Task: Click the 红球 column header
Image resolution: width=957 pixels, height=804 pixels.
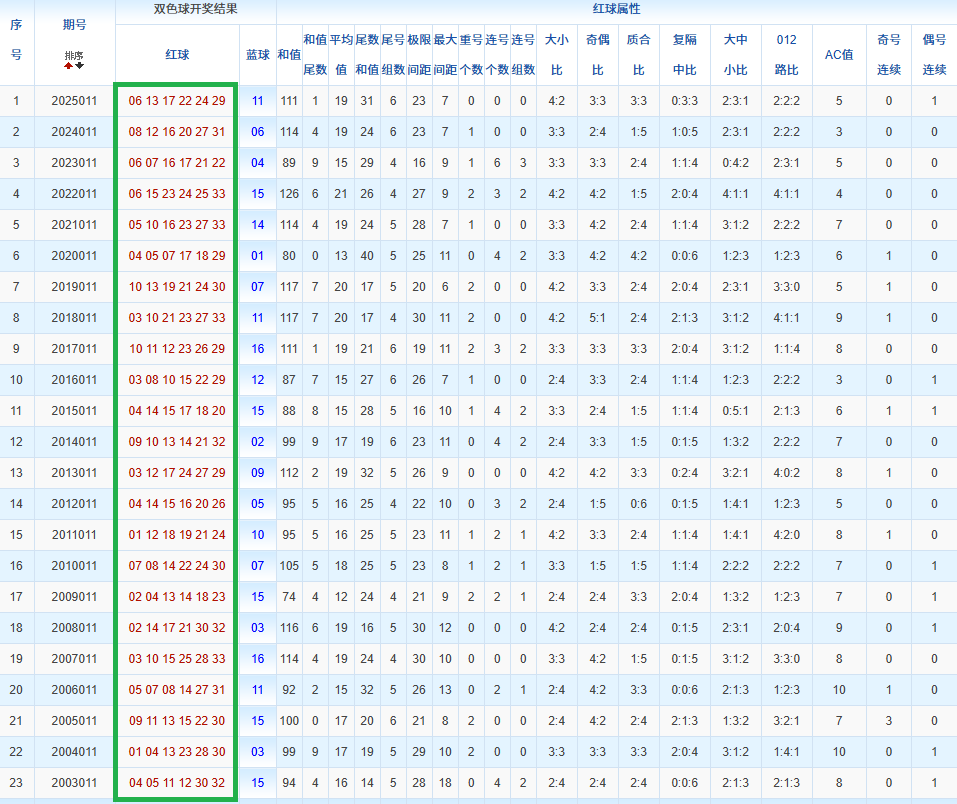Action: click(177, 54)
